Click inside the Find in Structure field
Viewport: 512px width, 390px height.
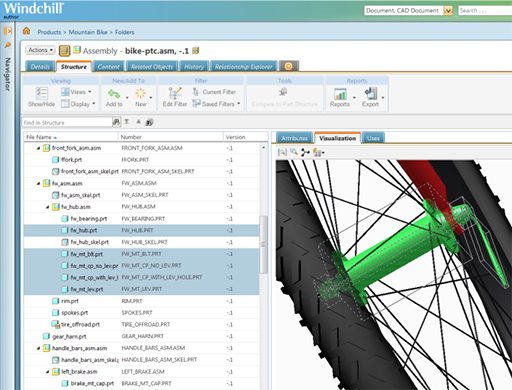67,122
